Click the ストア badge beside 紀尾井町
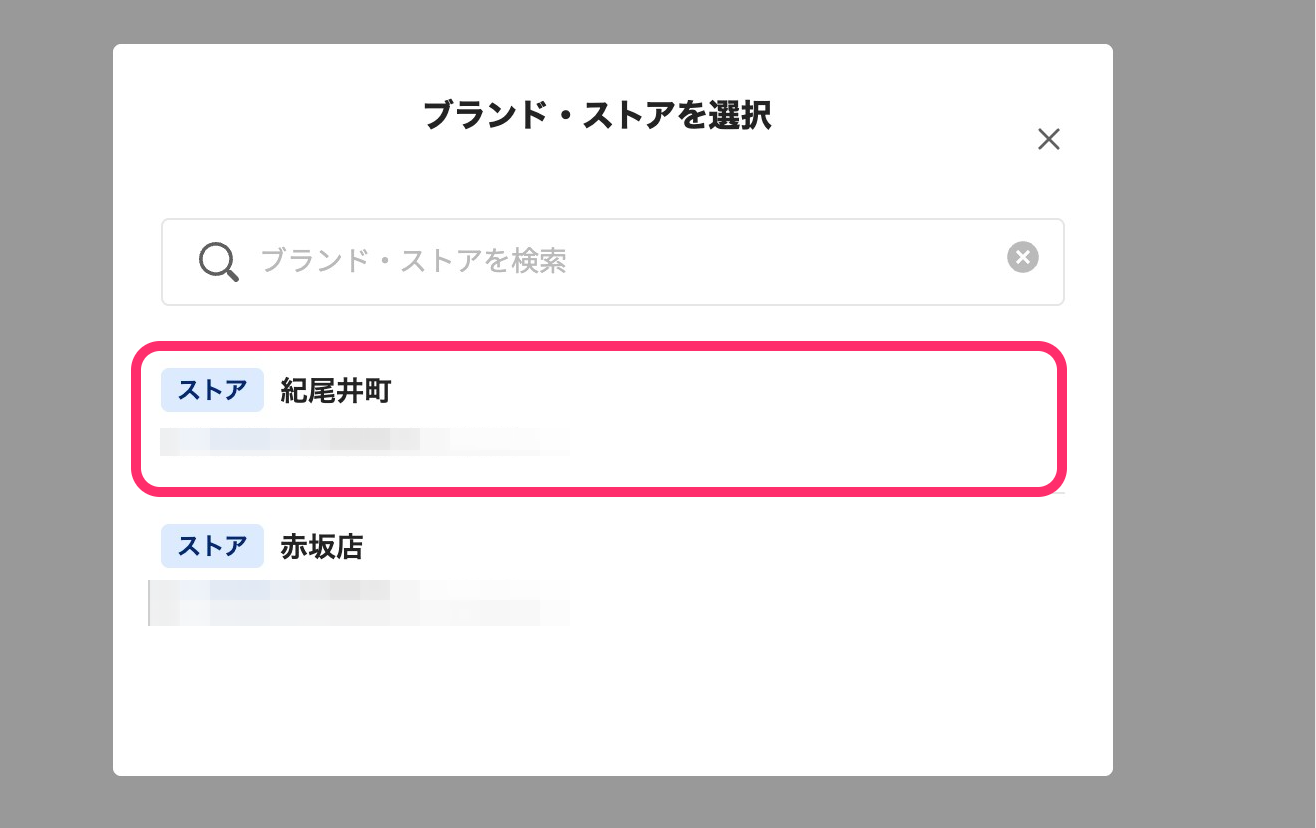 point(212,391)
